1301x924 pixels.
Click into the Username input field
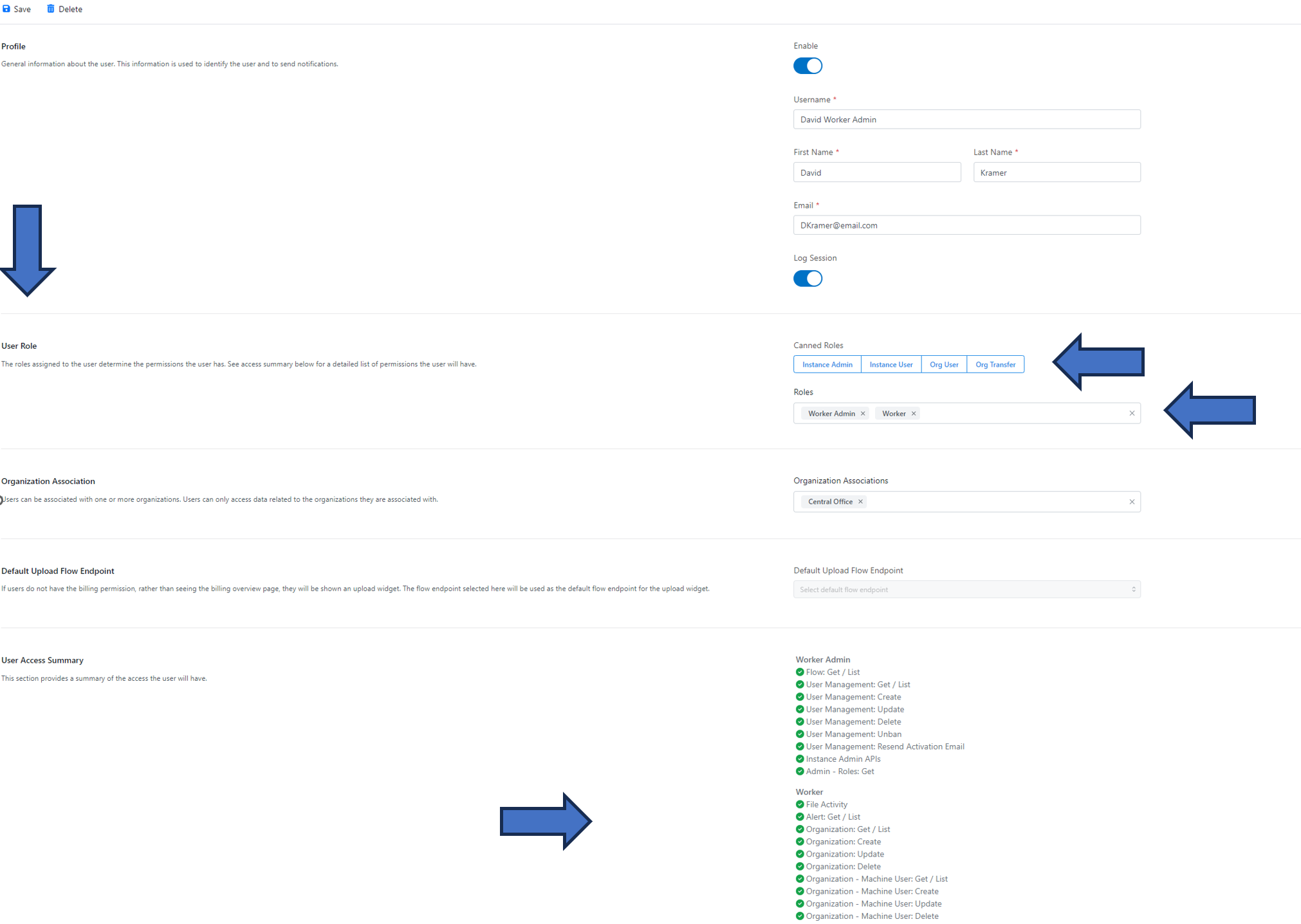click(x=966, y=120)
